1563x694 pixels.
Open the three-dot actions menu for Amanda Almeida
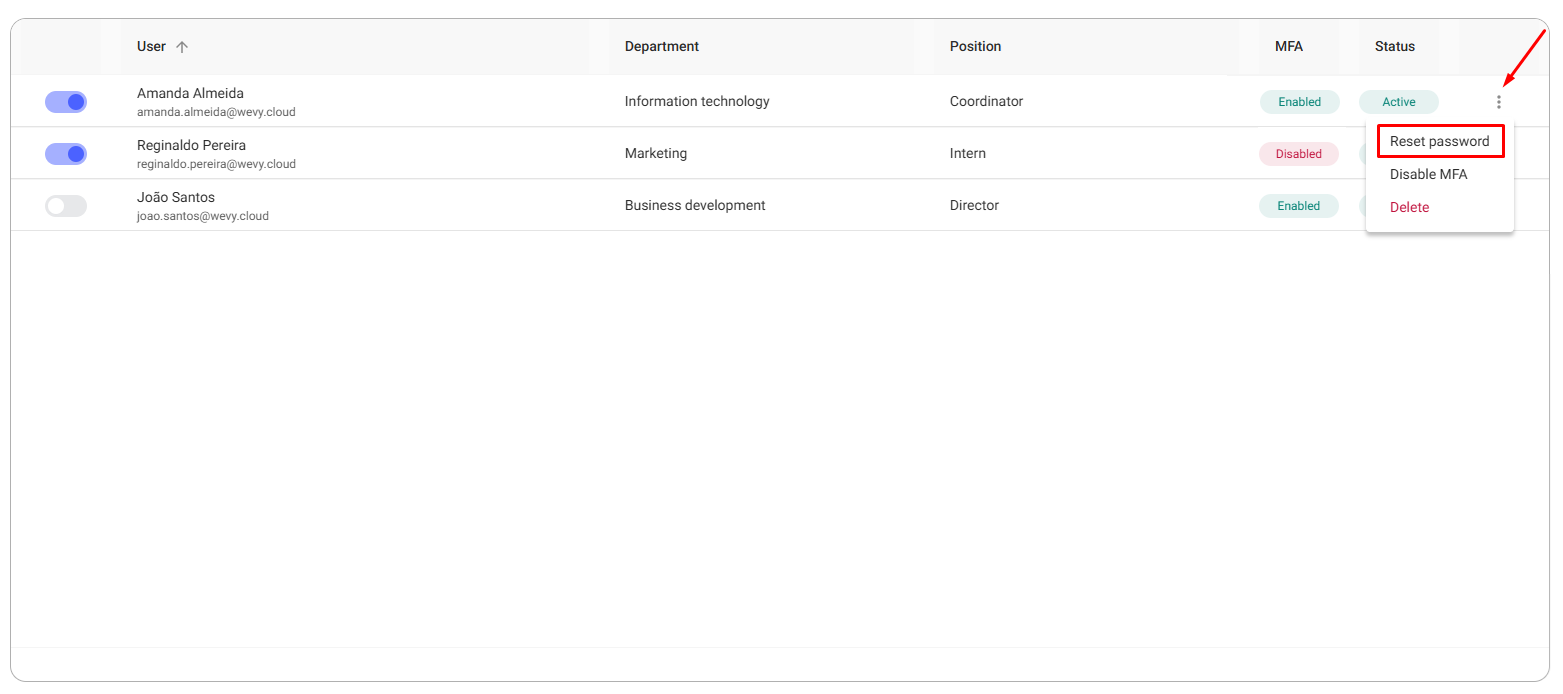1498,102
